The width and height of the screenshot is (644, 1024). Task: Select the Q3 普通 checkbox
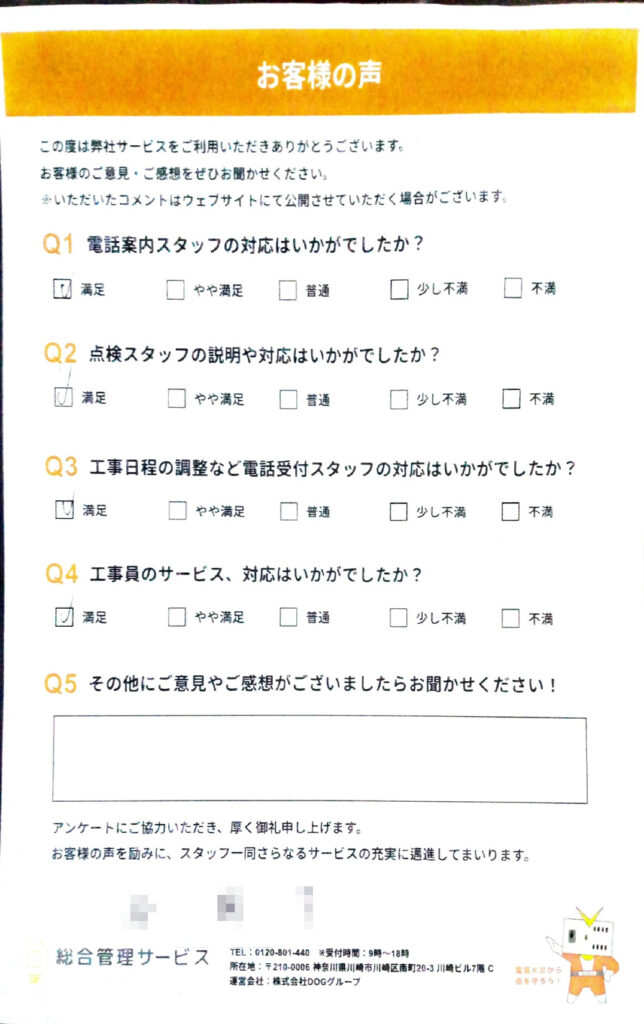pyautogui.click(x=288, y=511)
